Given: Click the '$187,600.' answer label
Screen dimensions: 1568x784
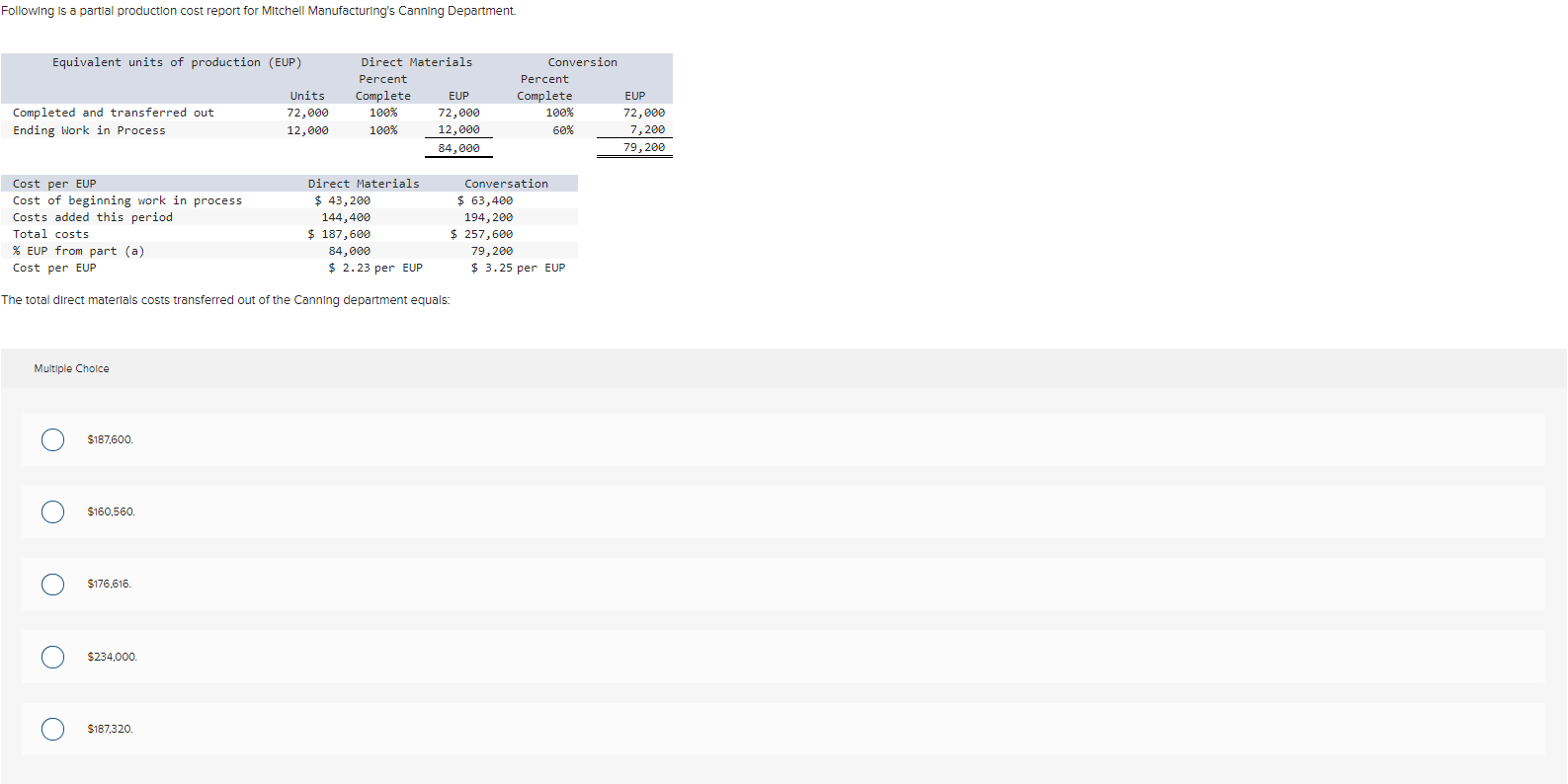Looking at the screenshot, I should 110,439.
